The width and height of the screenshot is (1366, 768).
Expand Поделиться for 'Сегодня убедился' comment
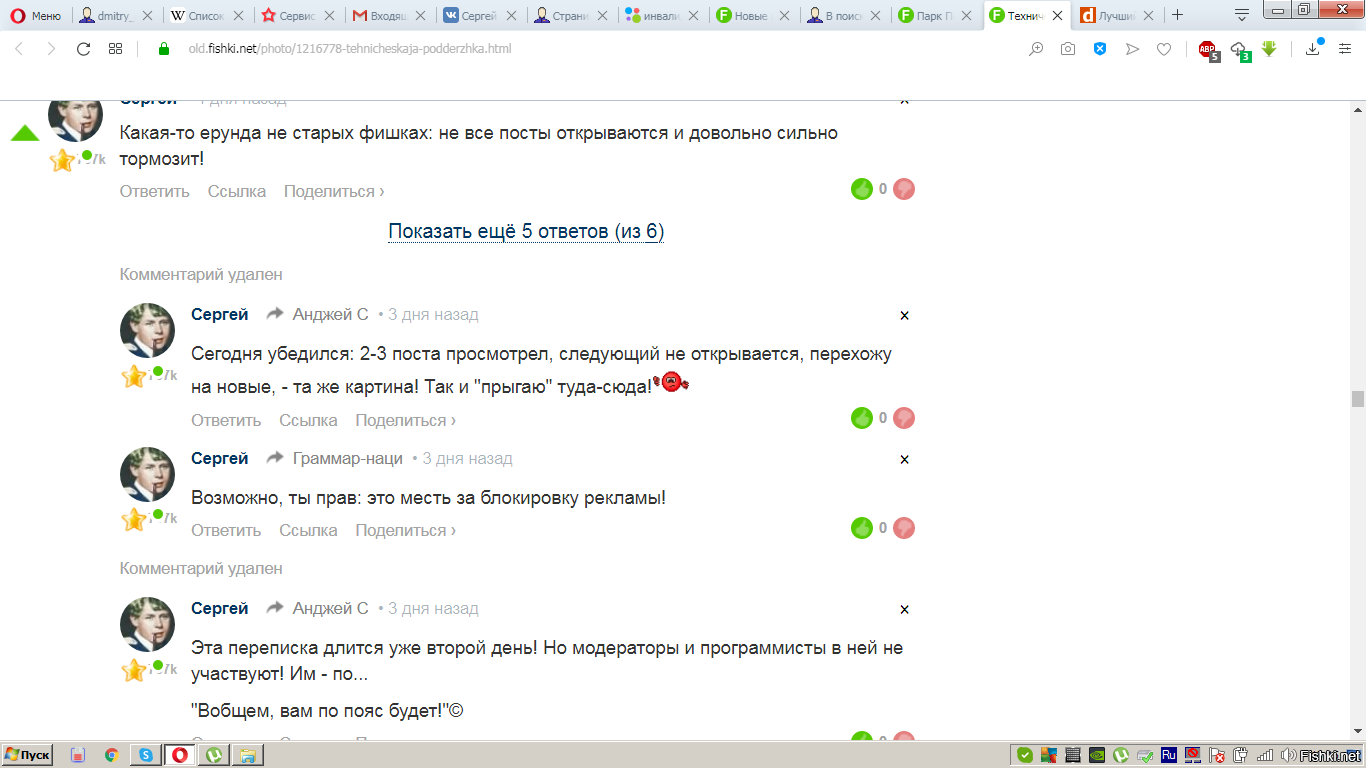click(405, 420)
